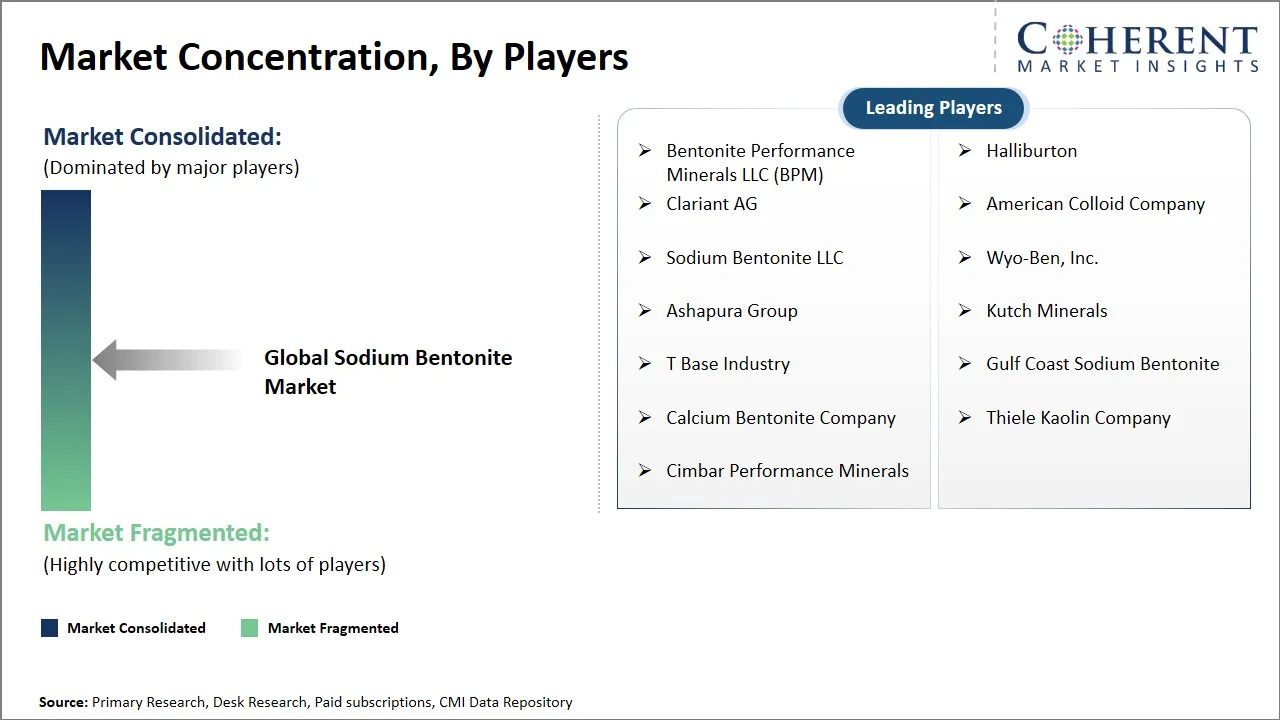Select the Market Consolidated heading
Screen dimensions: 1280x720
click(162, 137)
